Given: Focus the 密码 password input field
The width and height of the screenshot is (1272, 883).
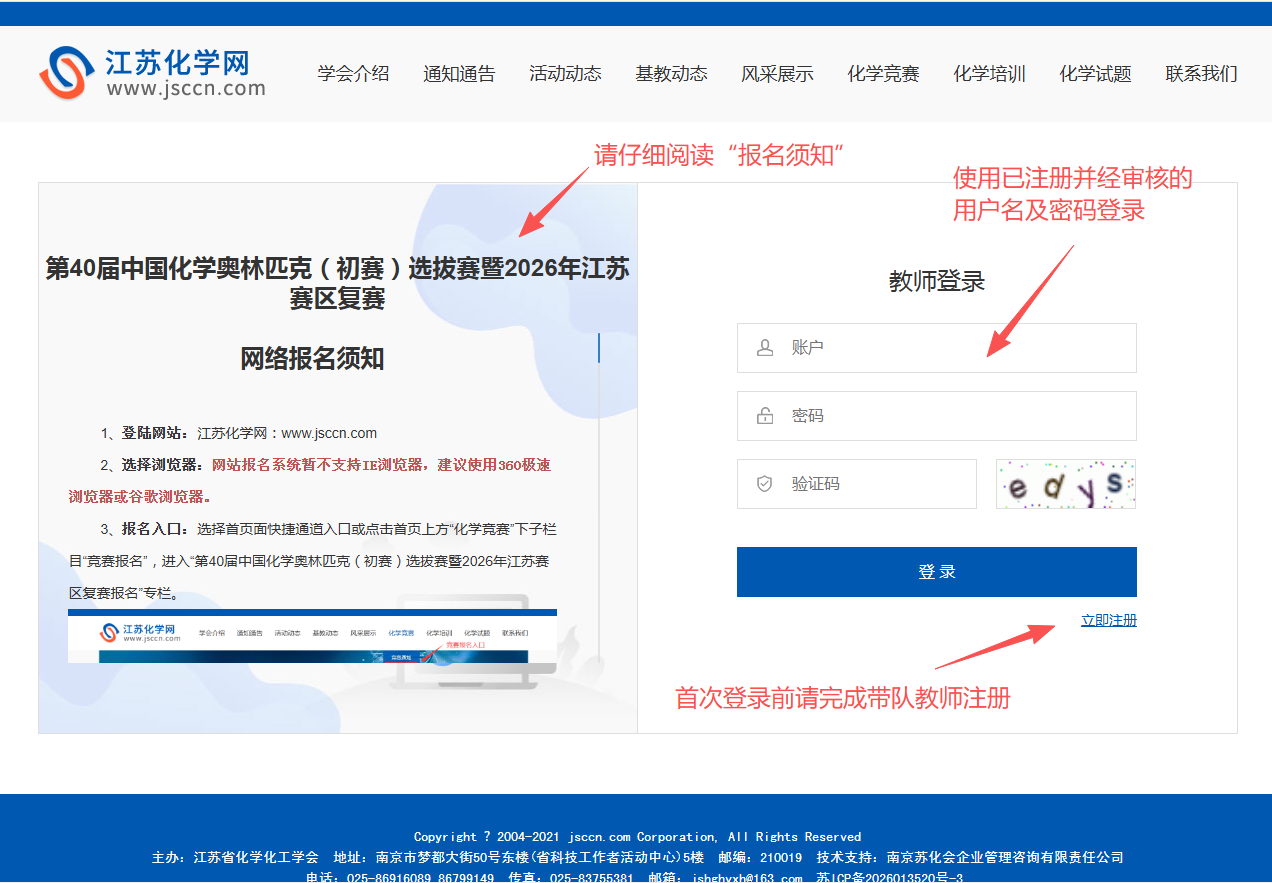Looking at the screenshot, I should [x=937, y=416].
